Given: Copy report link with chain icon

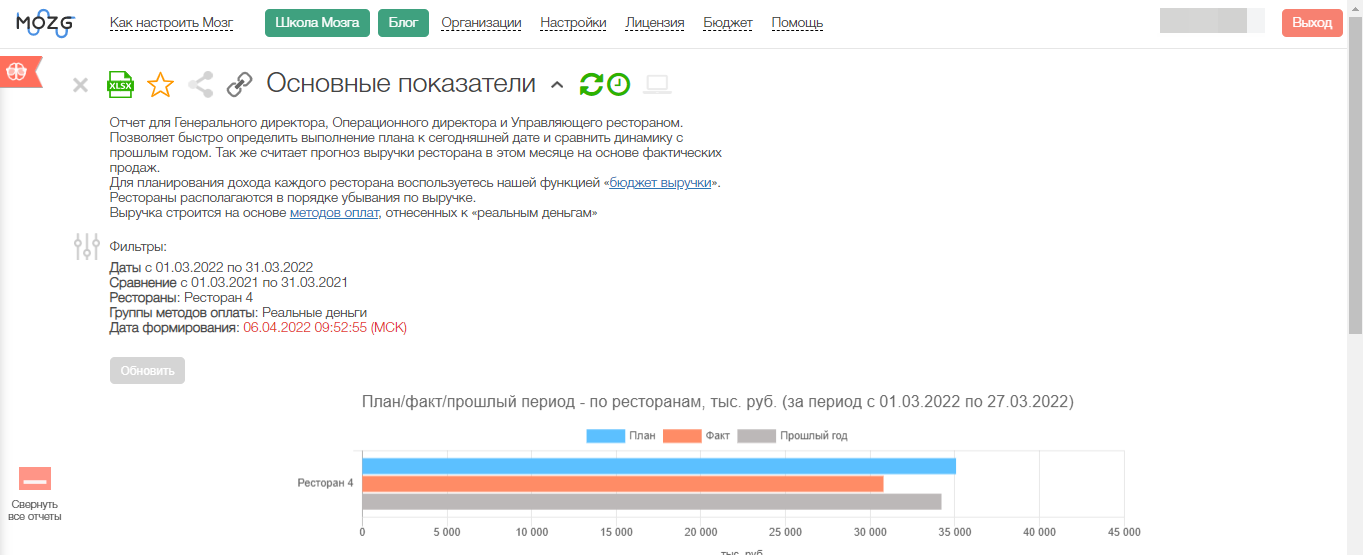Looking at the screenshot, I should pyautogui.click(x=239, y=85).
